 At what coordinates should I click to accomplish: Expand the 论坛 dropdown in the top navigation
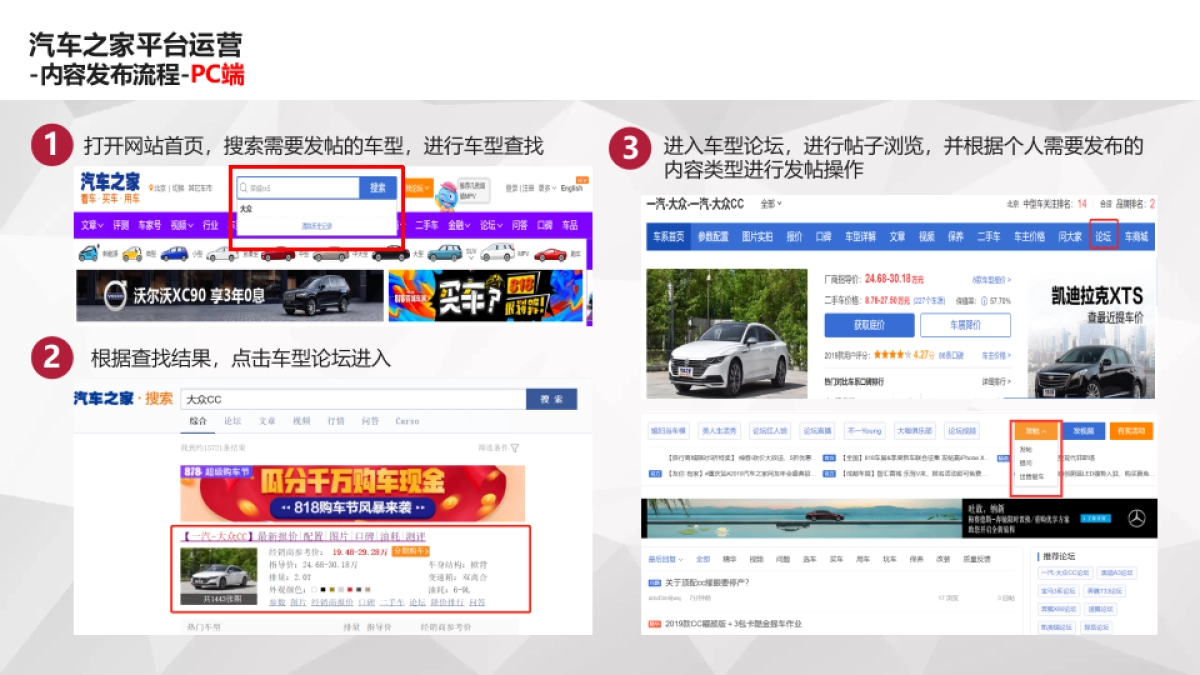[488, 225]
